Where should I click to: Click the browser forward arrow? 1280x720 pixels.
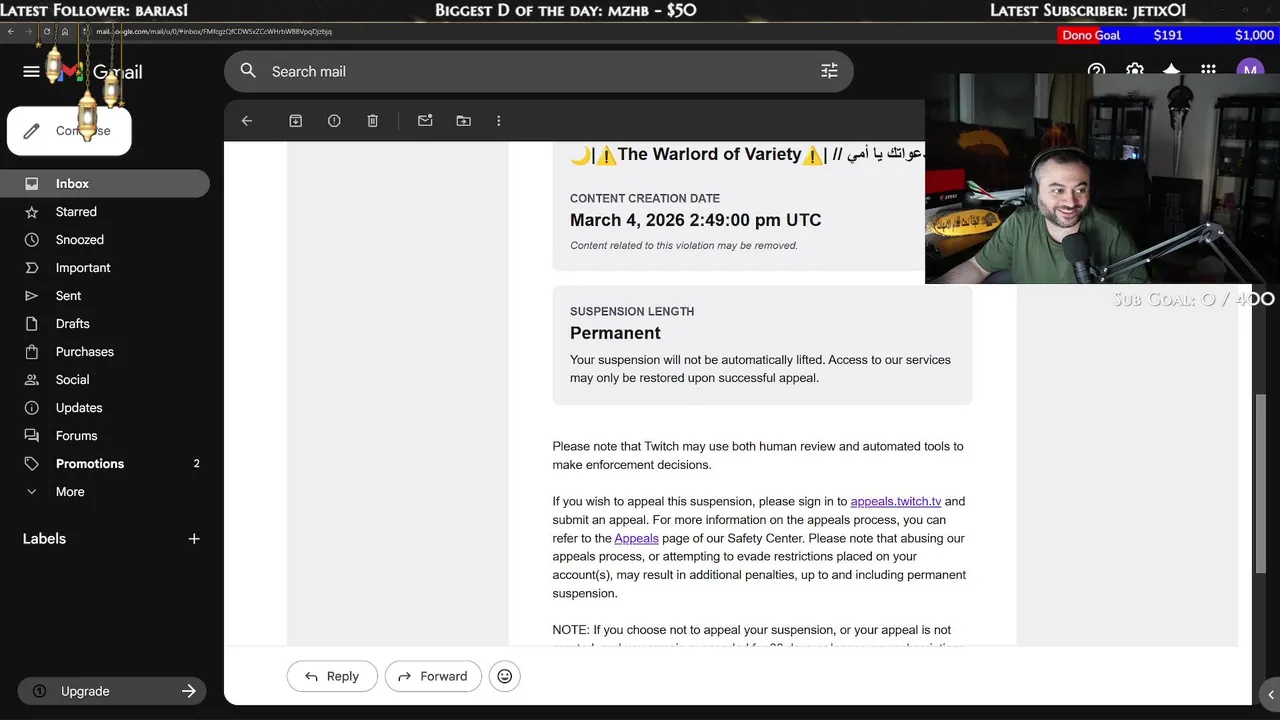click(29, 32)
